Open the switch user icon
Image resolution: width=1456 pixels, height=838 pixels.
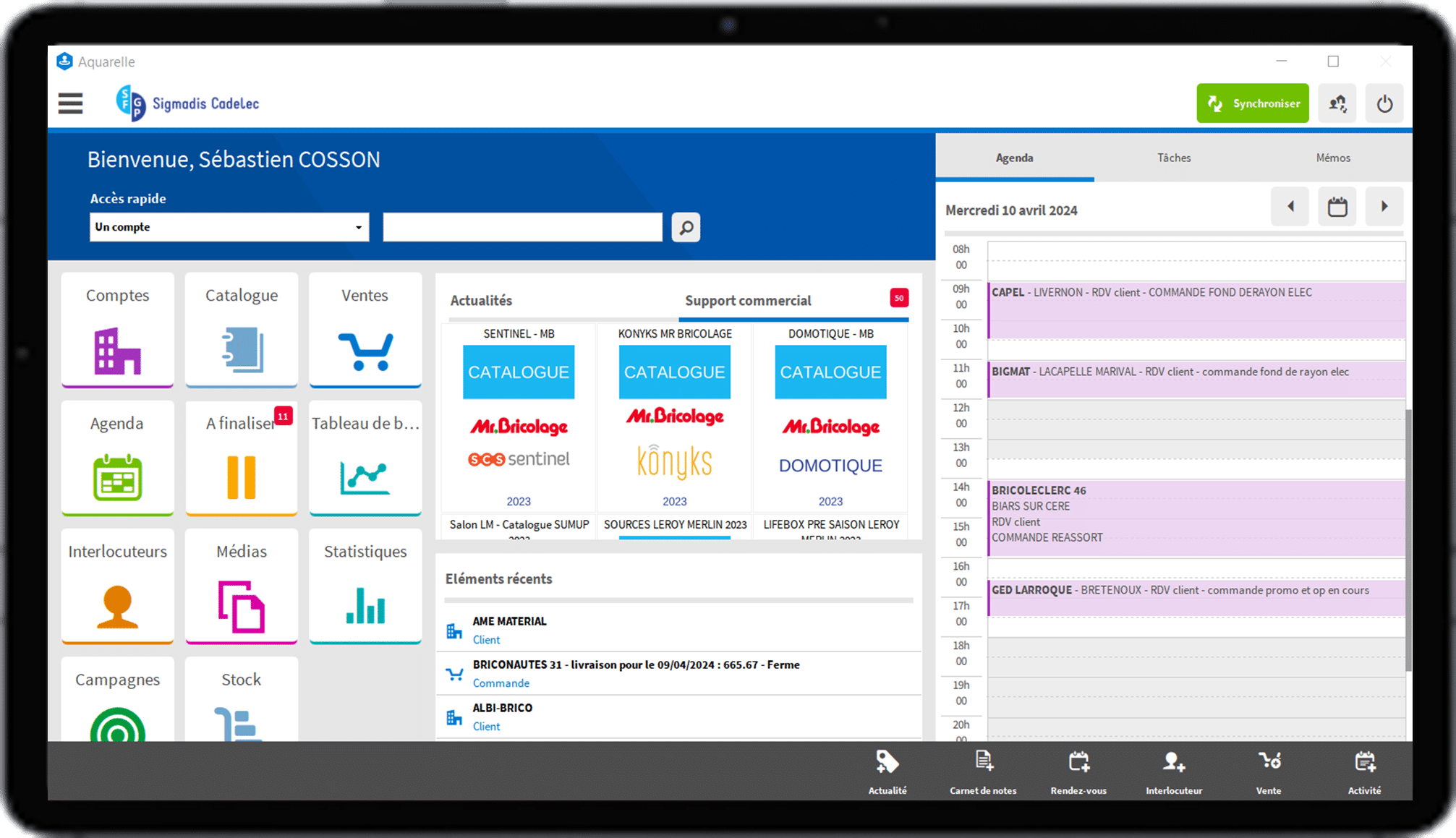pyautogui.click(x=1337, y=103)
